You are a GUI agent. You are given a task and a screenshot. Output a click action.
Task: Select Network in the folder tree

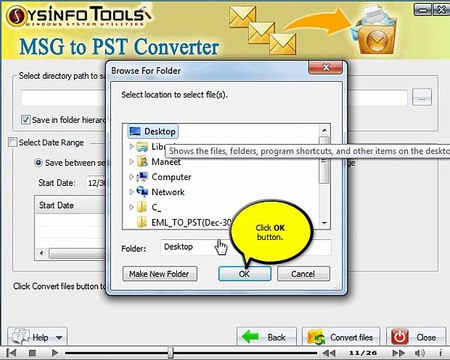point(168,192)
